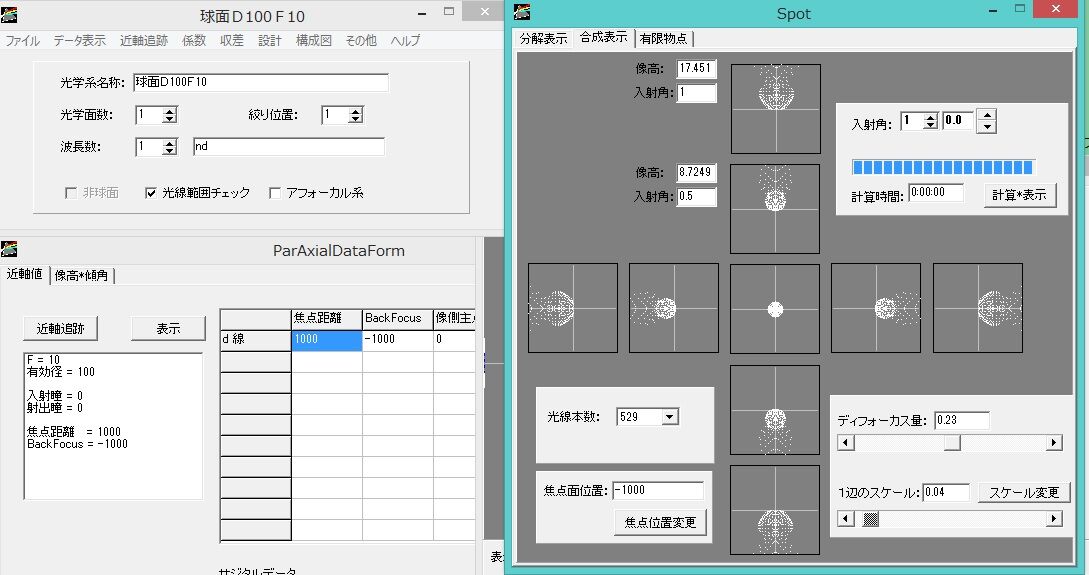Click the 入射角 field showing 0.5

click(697, 197)
